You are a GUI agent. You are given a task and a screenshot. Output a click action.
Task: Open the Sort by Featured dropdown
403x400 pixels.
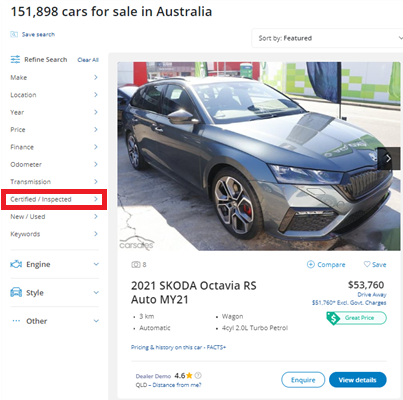point(327,38)
